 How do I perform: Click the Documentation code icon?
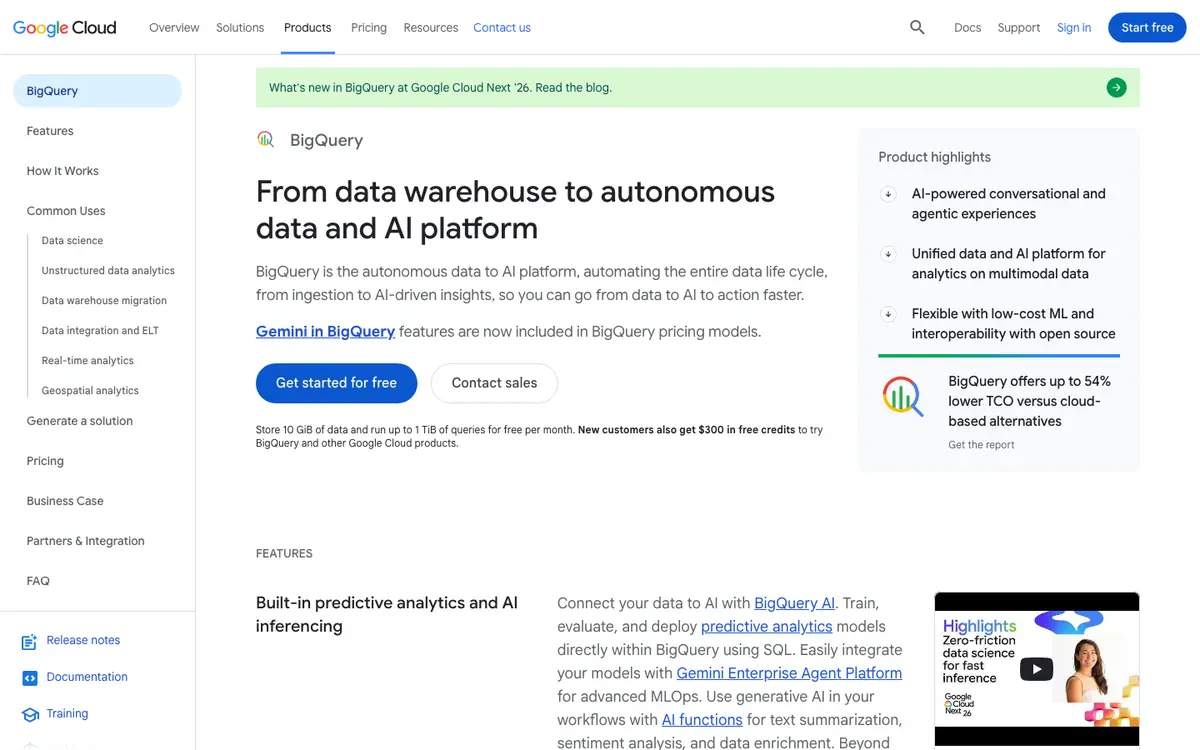(29, 678)
